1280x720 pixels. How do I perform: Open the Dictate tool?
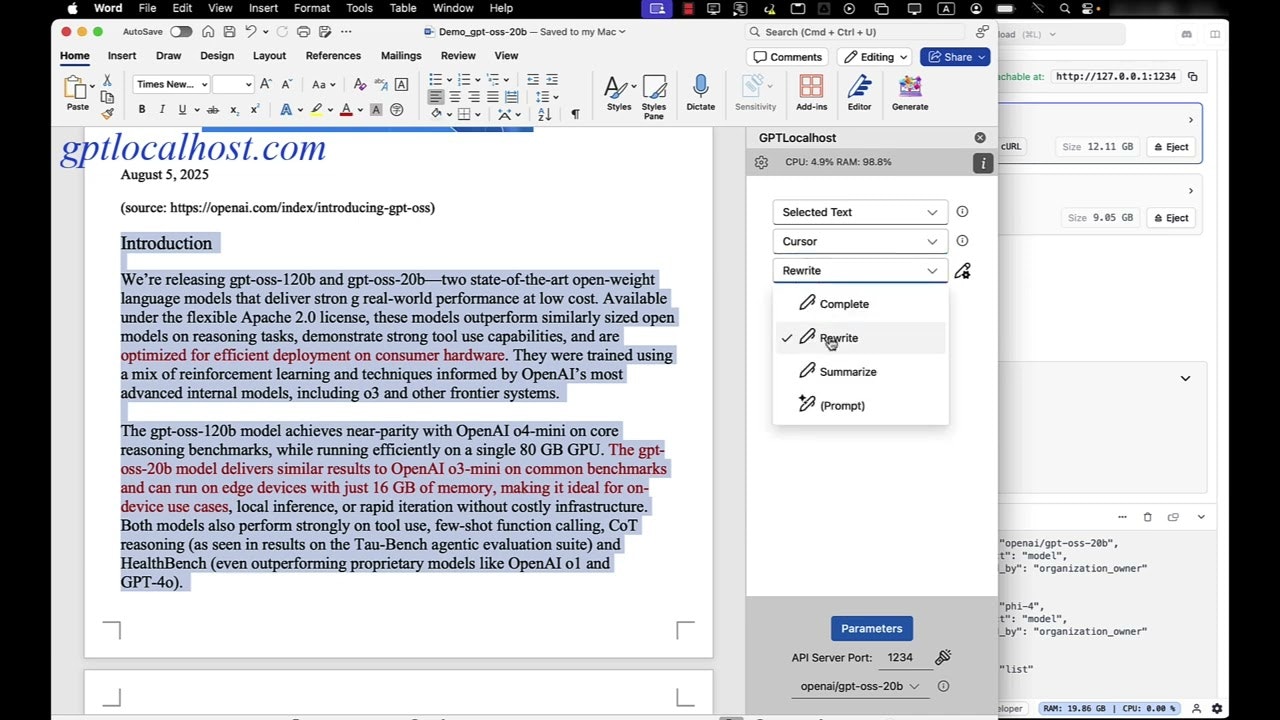coord(700,92)
